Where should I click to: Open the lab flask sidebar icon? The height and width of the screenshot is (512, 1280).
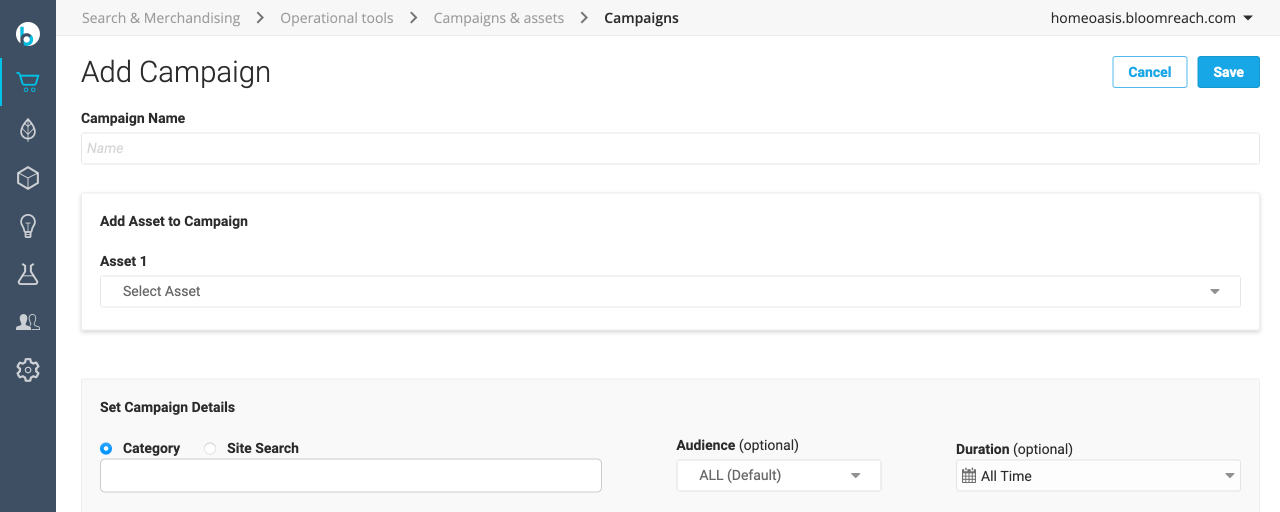tap(28, 274)
